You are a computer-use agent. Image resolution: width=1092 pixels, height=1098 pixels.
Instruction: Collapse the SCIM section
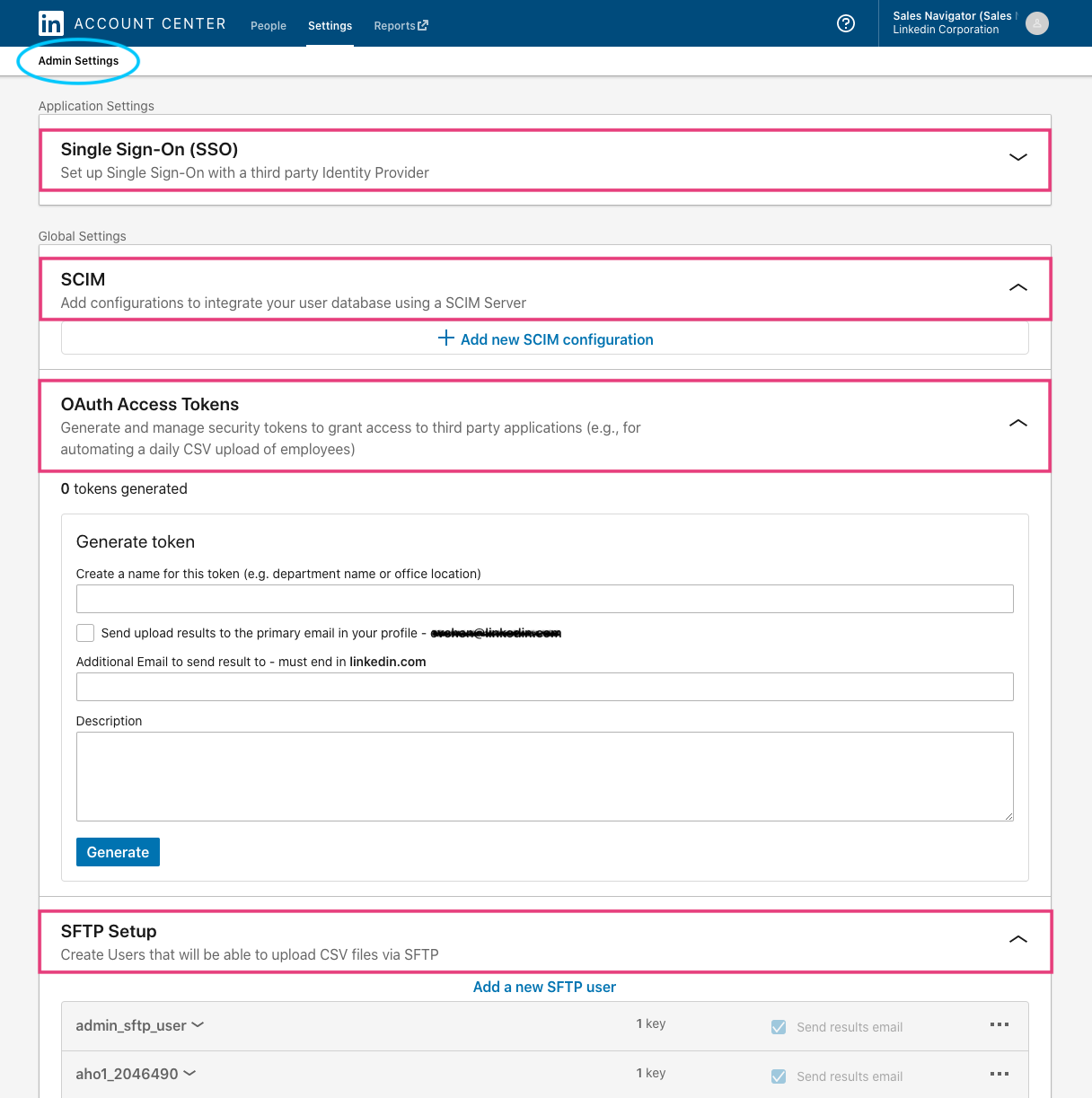pyautogui.click(x=1018, y=287)
